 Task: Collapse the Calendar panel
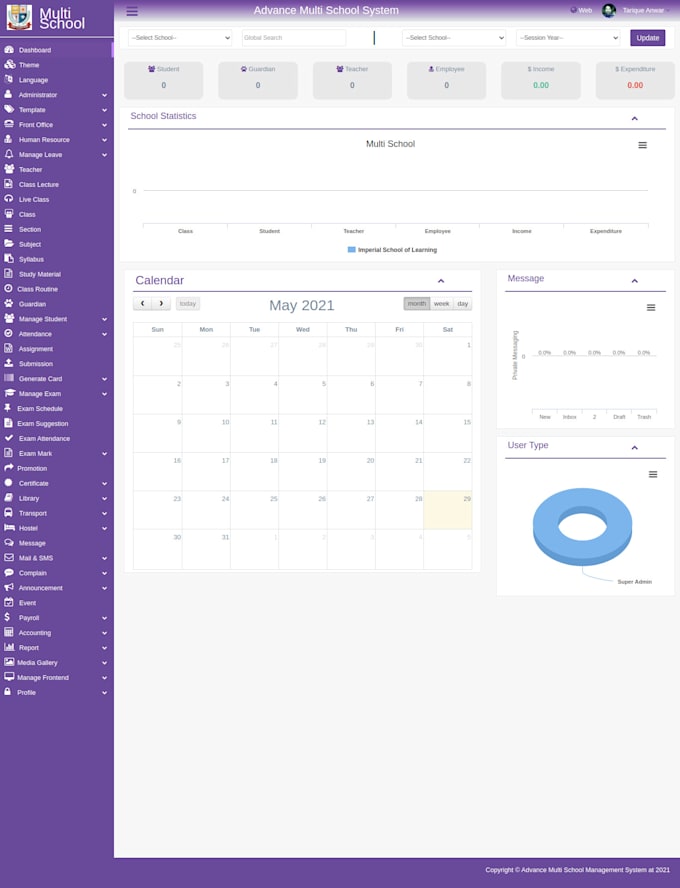(441, 281)
